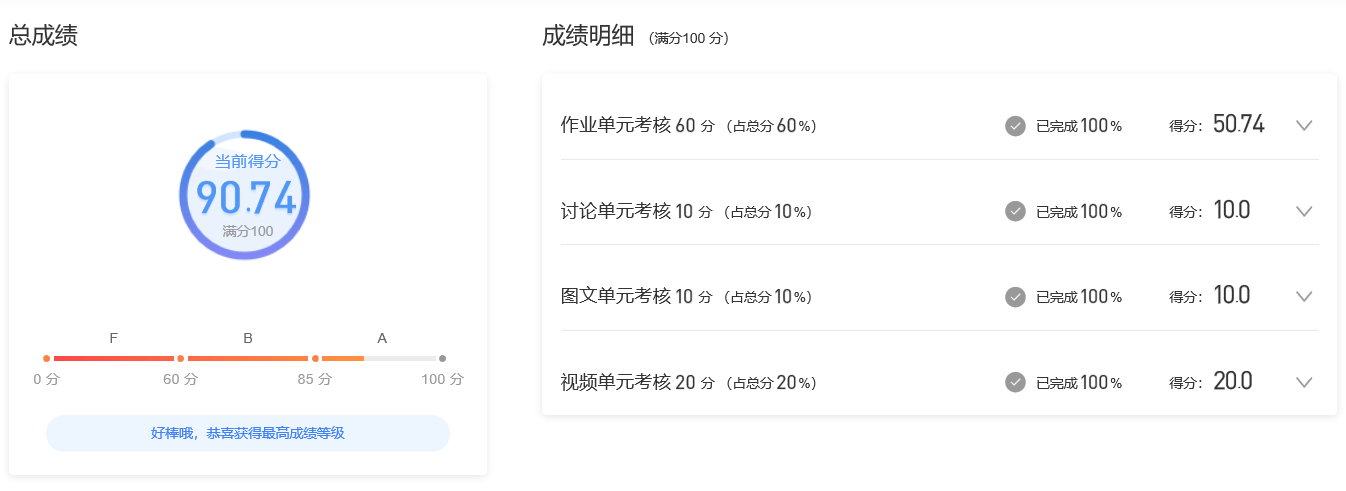Image resolution: width=1346 pixels, height=491 pixels.
Task: Click the 90.74 current score circle
Action: (x=245, y=196)
